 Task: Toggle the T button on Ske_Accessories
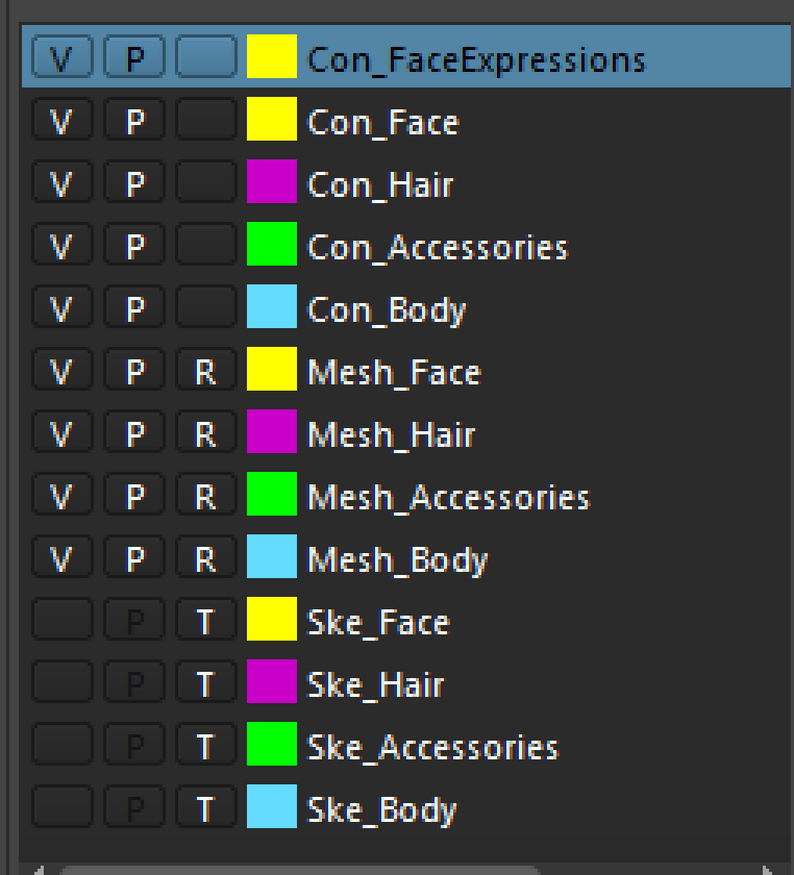(205, 745)
